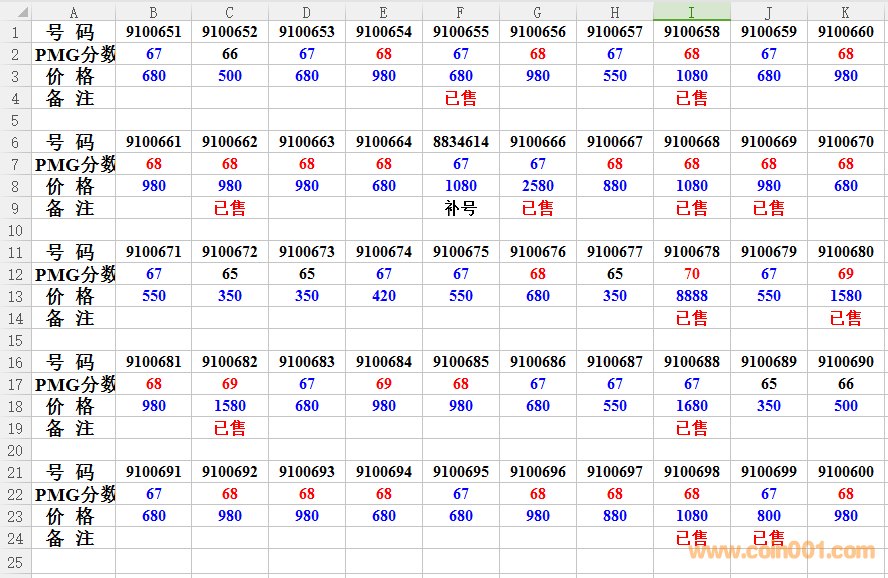Select the row 25 header
Viewport: 888px width, 578px height.
point(15,560)
